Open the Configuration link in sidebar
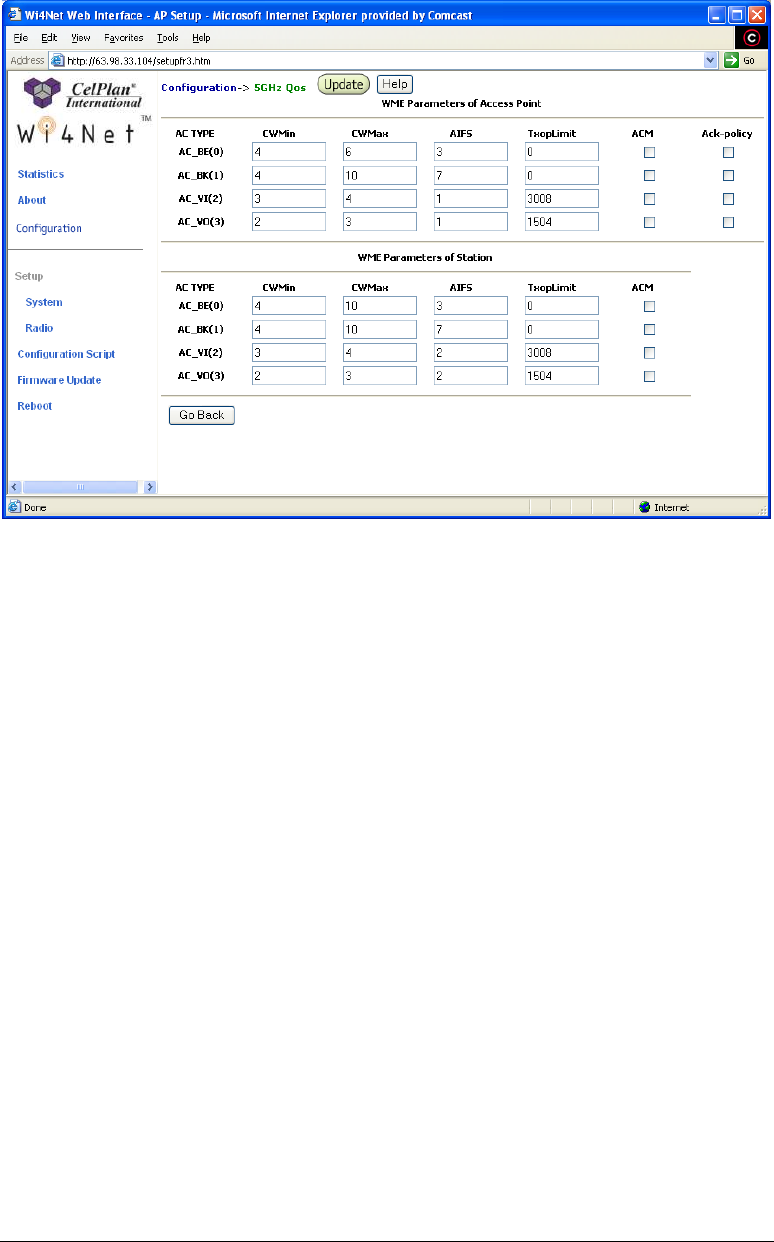The image size is (774, 1242). coord(49,228)
